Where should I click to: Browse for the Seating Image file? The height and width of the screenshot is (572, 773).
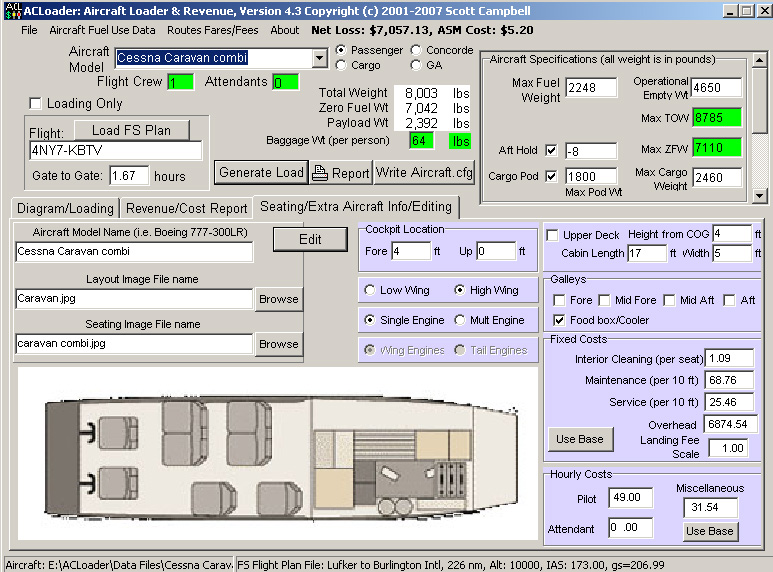tap(278, 343)
